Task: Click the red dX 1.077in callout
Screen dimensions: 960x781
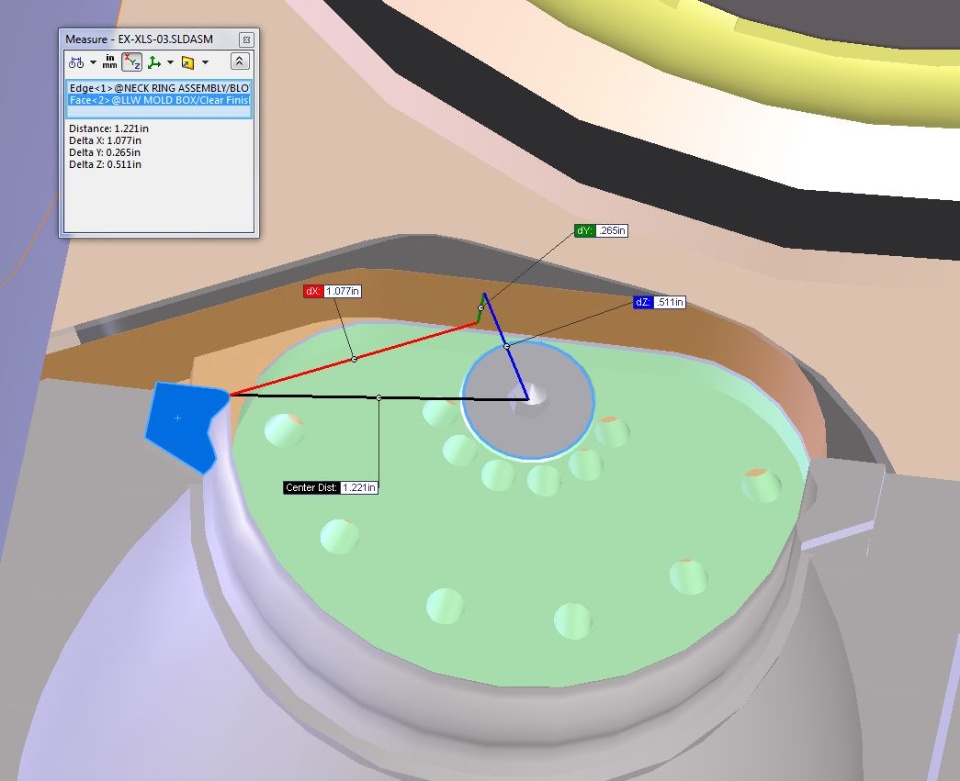Action: tap(332, 291)
